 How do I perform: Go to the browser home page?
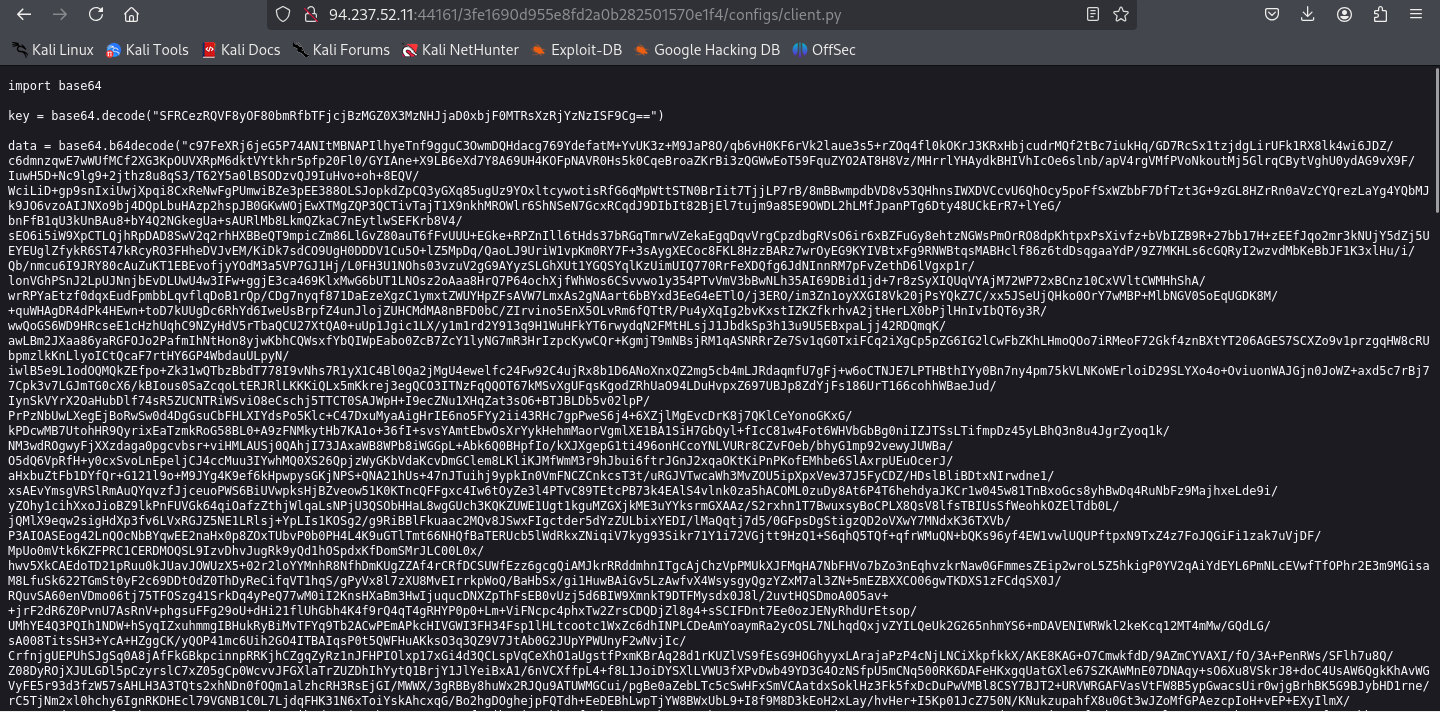pos(131,15)
